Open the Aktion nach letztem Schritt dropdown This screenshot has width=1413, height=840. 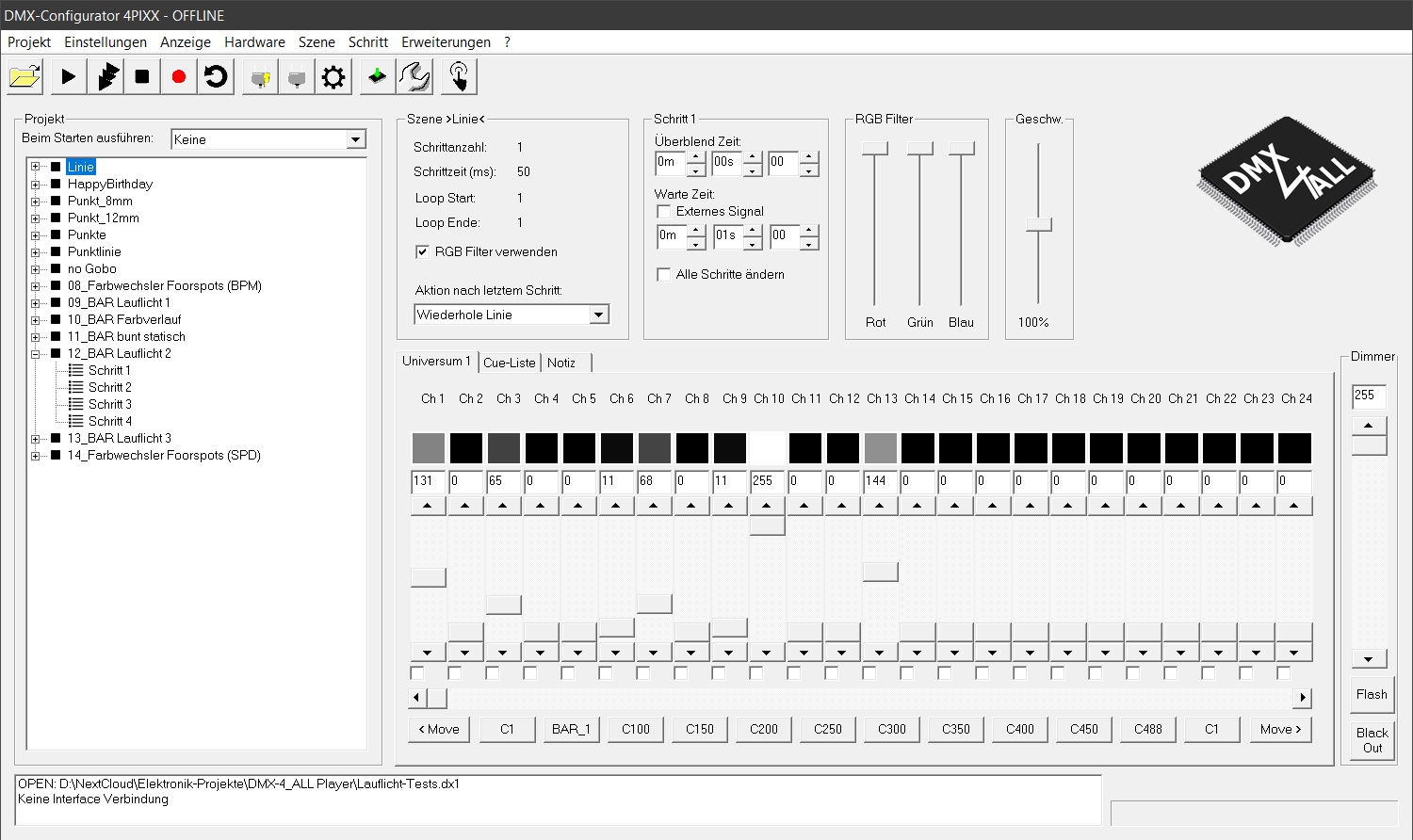[x=599, y=315]
